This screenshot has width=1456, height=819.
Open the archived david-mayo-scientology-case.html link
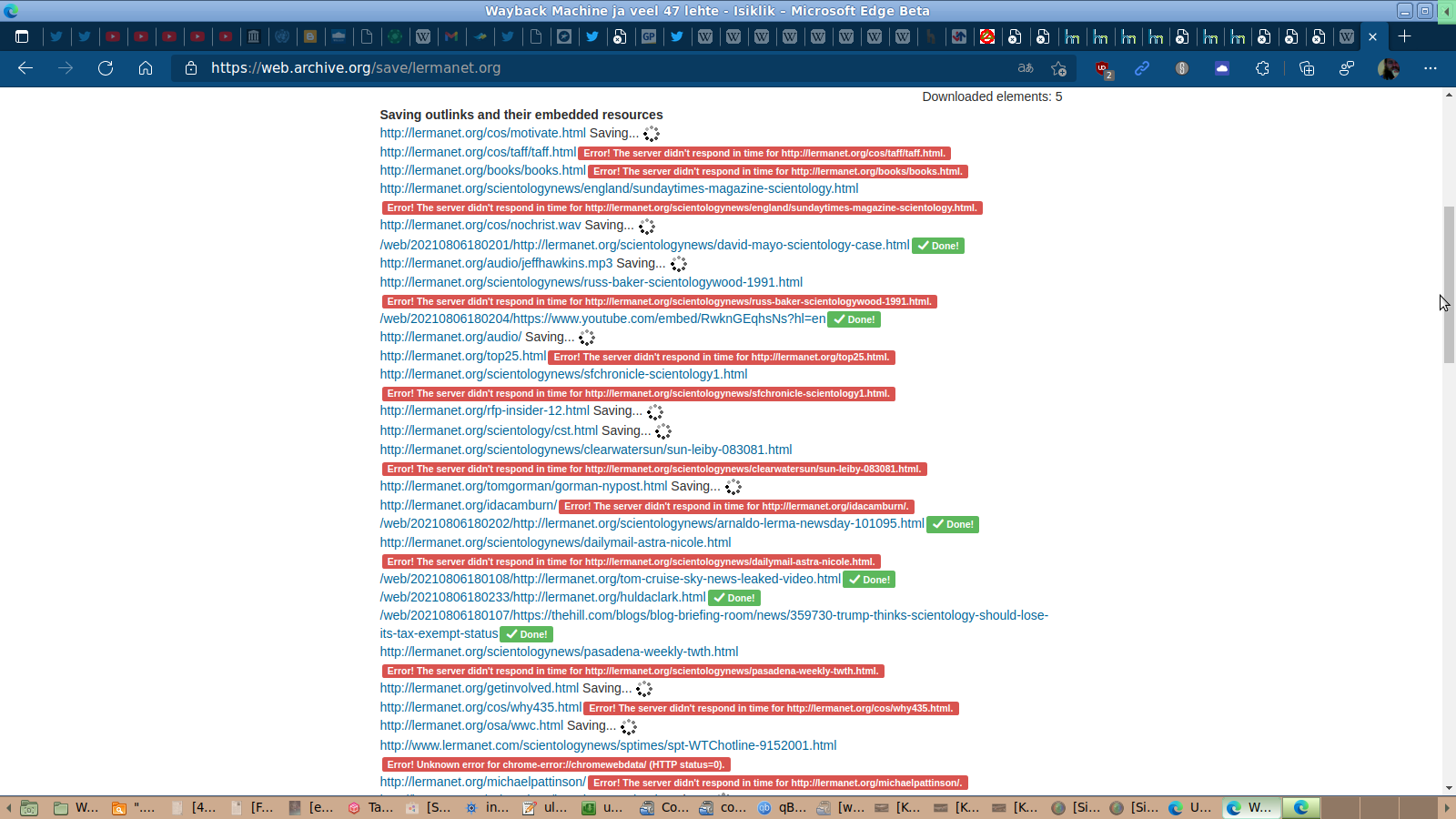(x=645, y=245)
